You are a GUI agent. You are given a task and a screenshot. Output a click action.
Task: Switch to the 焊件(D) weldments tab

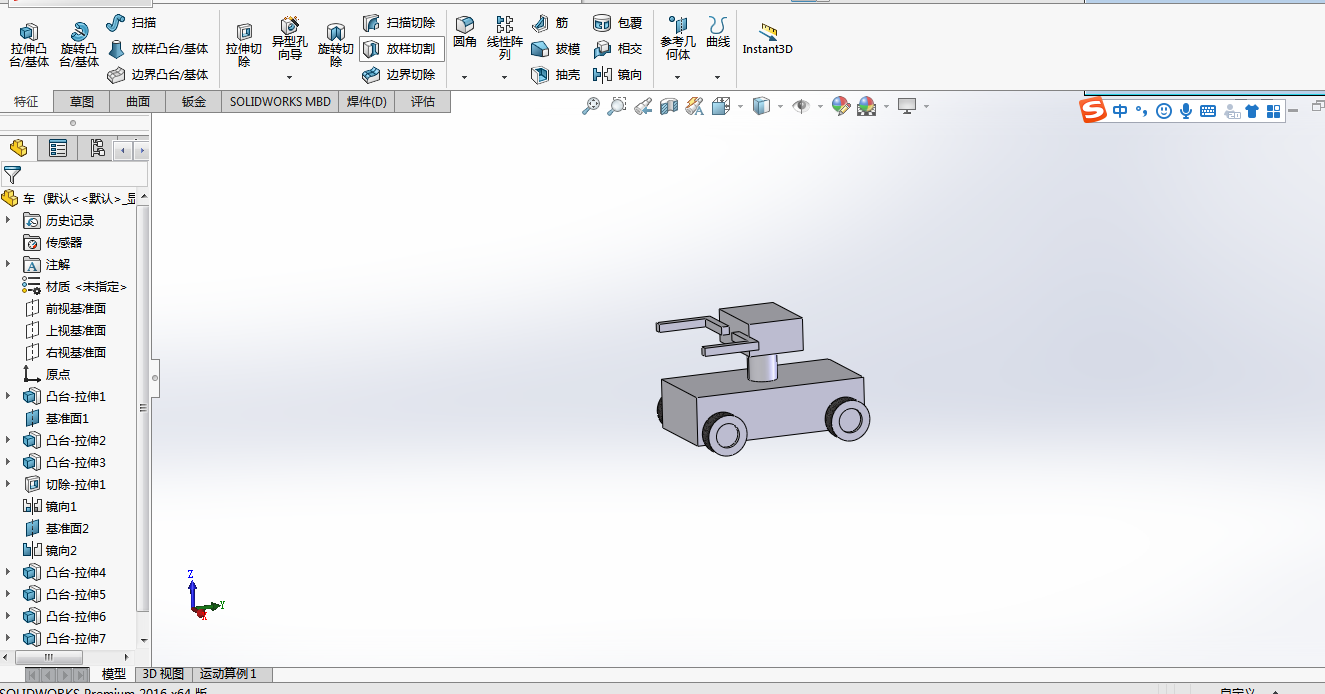pyautogui.click(x=367, y=101)
